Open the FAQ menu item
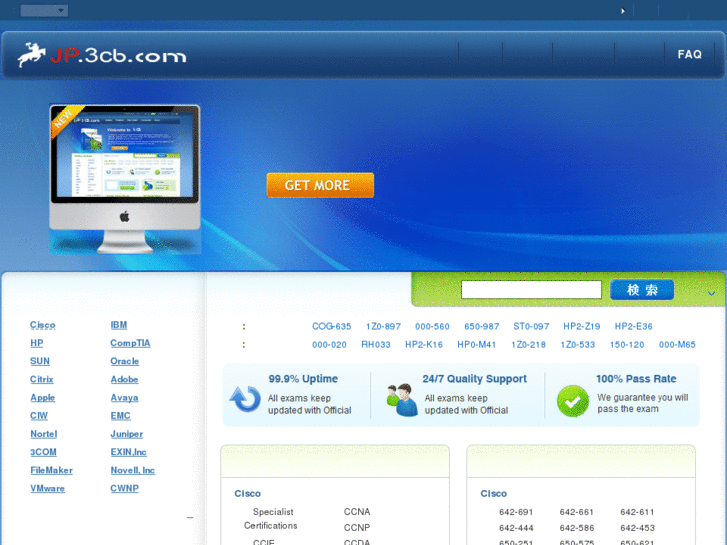The width and height of the screenshot is (727, 545). pos(689,55)
